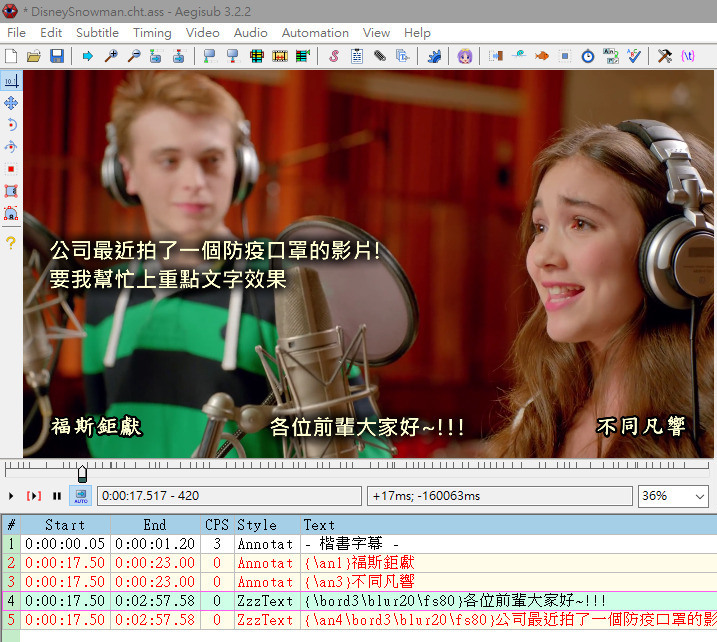Open the Fonts Collector icon
Screen dimensions: 717x642
[402, 56]
